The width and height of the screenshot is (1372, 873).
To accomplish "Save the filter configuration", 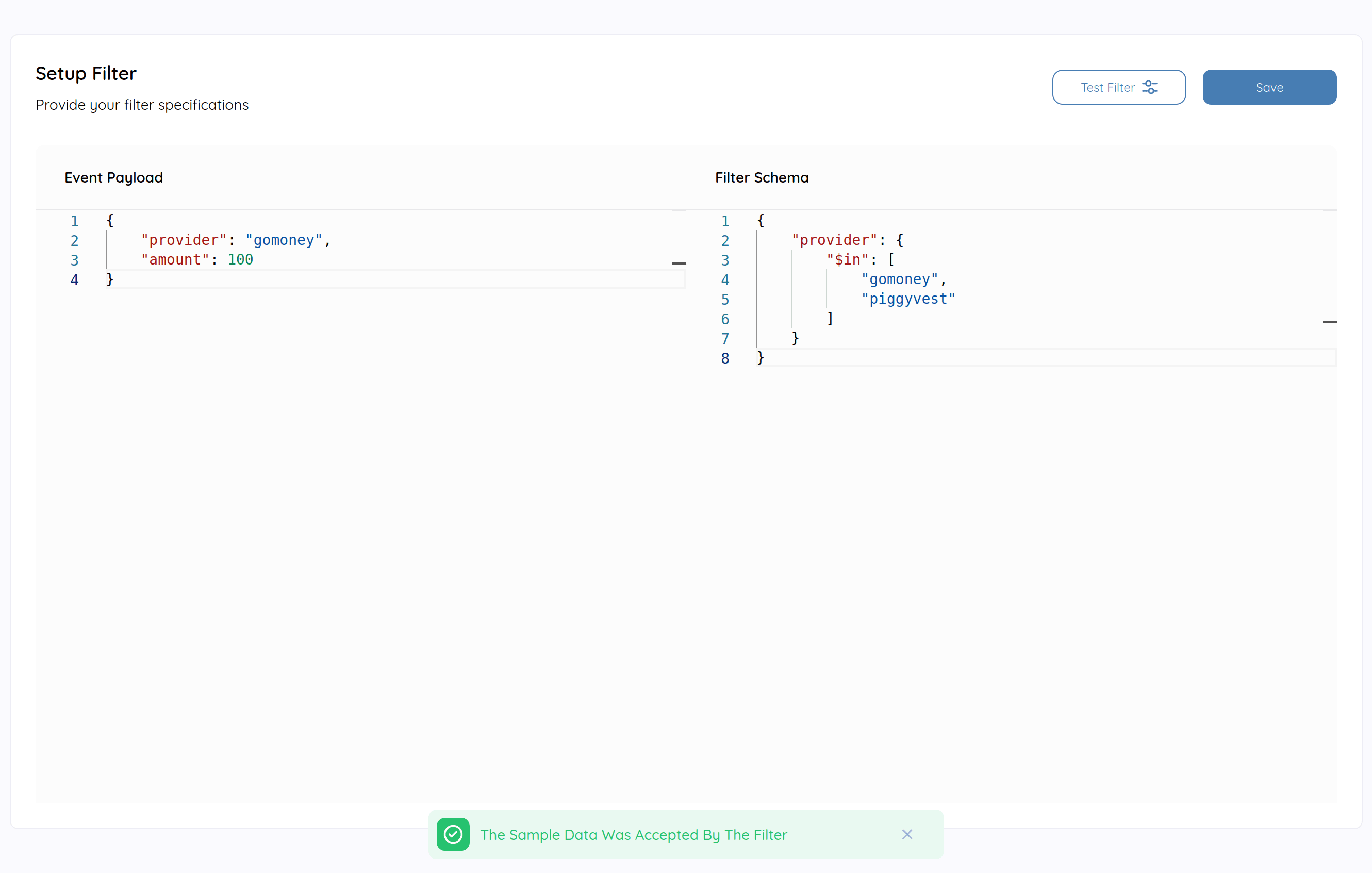I will [1269, 87].
